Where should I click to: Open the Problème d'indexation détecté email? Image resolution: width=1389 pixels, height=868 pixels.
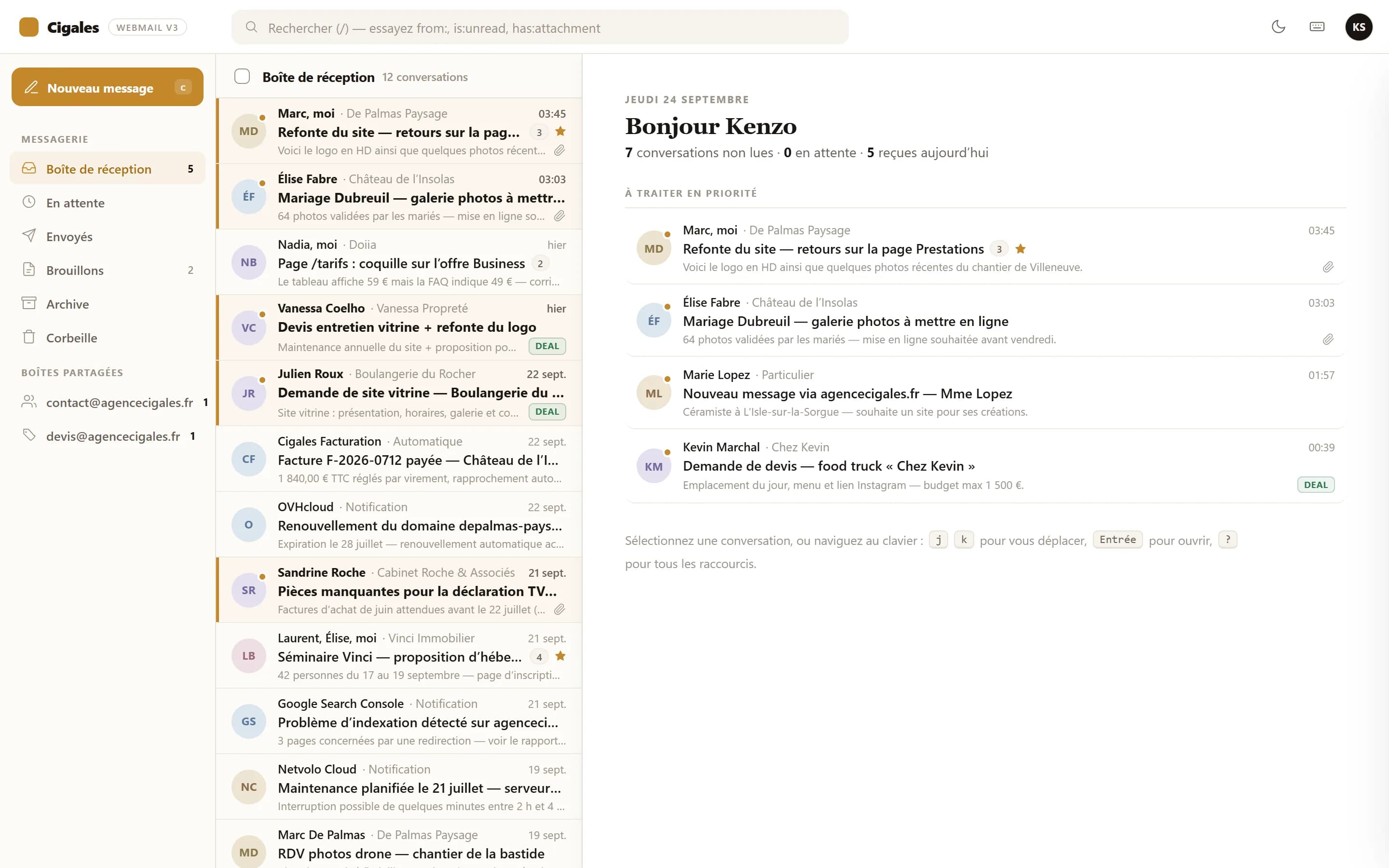coord(399,721)
